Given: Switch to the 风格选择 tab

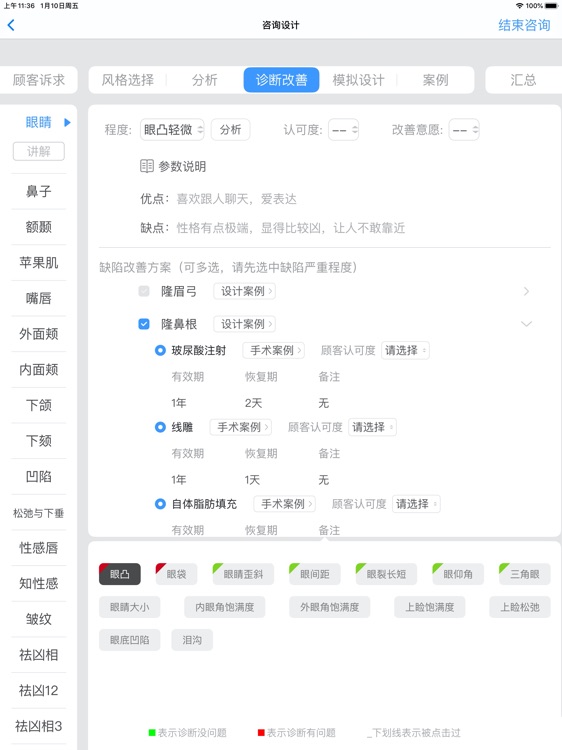Looking at the screenshot, I should pyautogui.click(x=128, y=80).
